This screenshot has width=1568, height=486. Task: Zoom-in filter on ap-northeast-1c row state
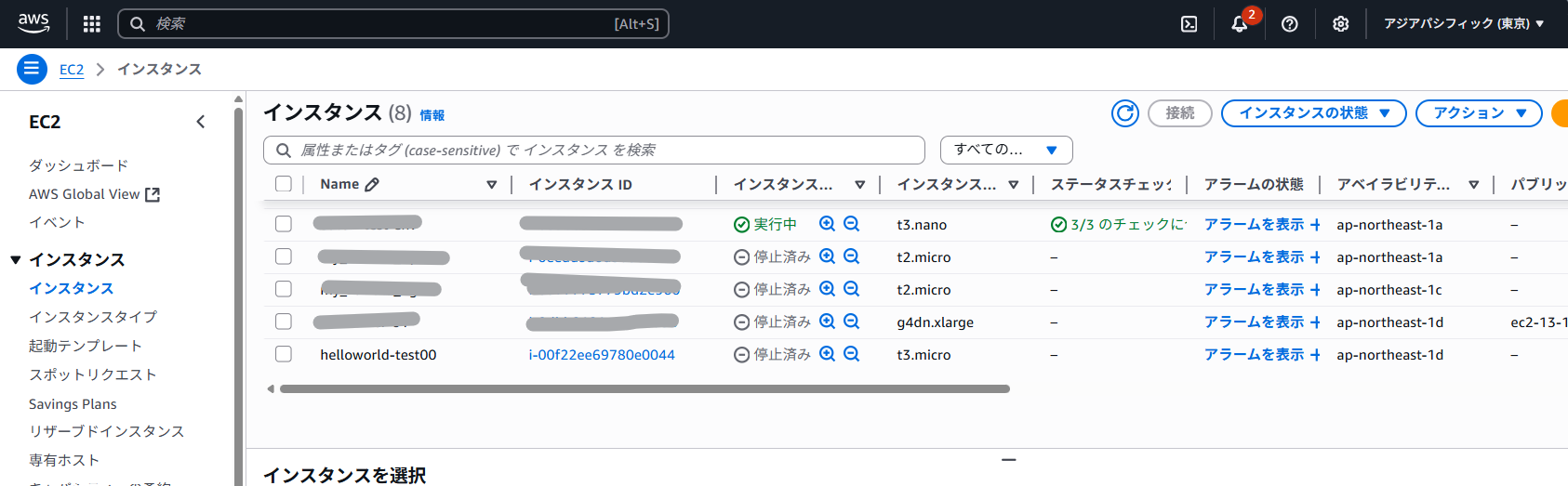pyautogui.click(x=827, y=289)
